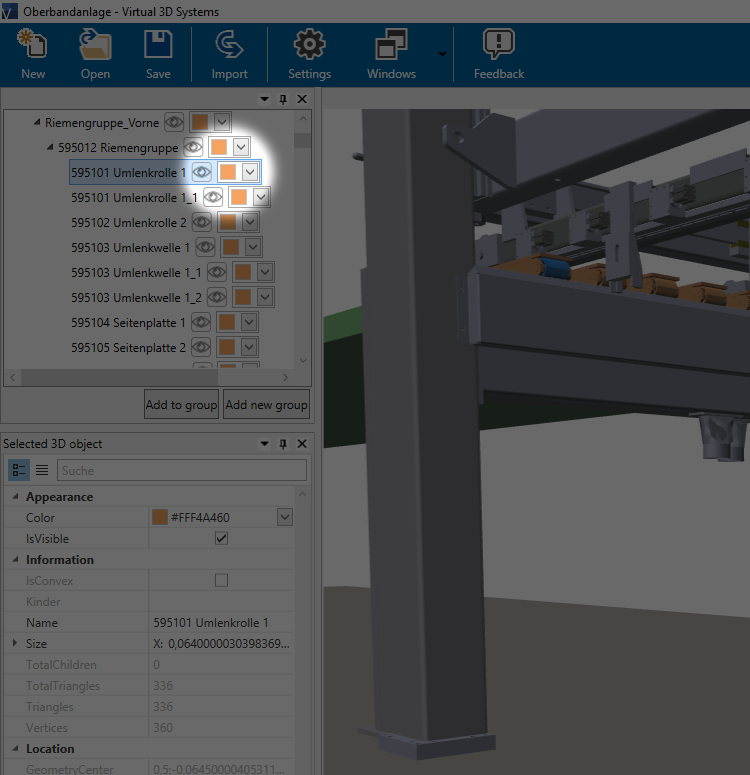Click tree vertical scrollbar down arrow
Screen dimensions: 750x775
[x=303, y=361]
